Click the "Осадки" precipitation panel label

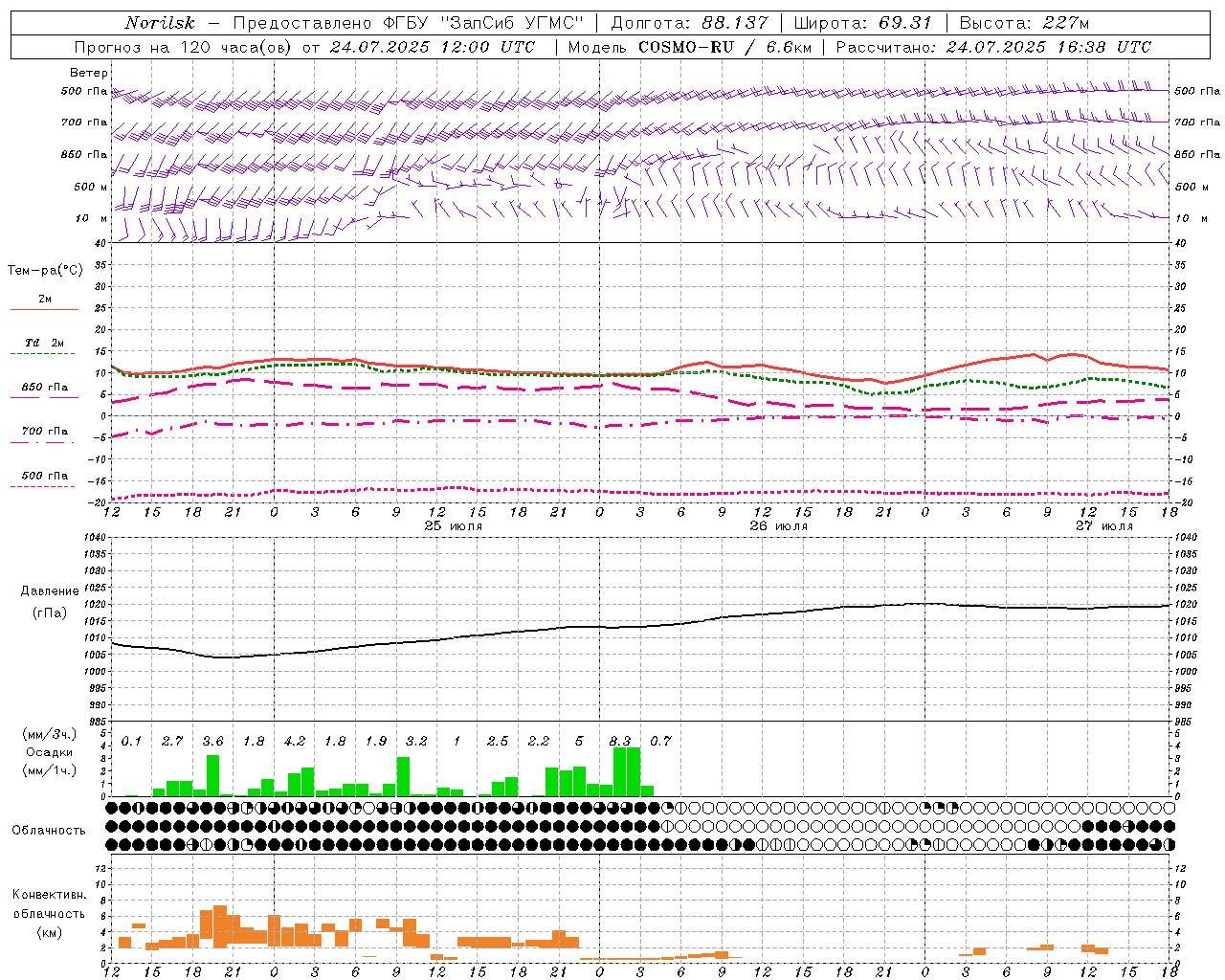coord(50,752)
